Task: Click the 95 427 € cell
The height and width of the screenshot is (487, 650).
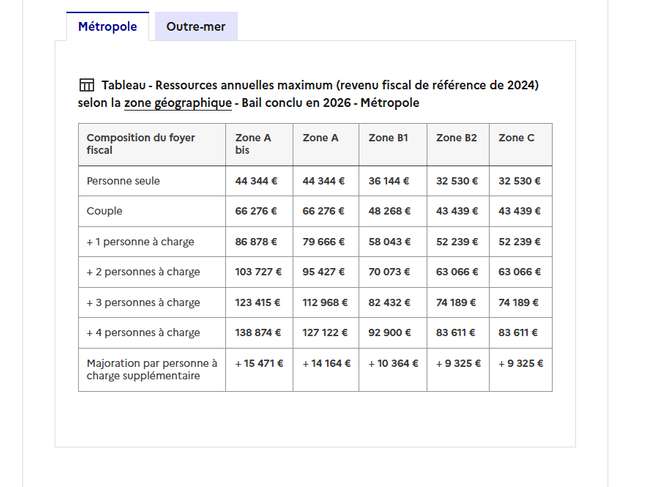Action: (x=326, y=272)
